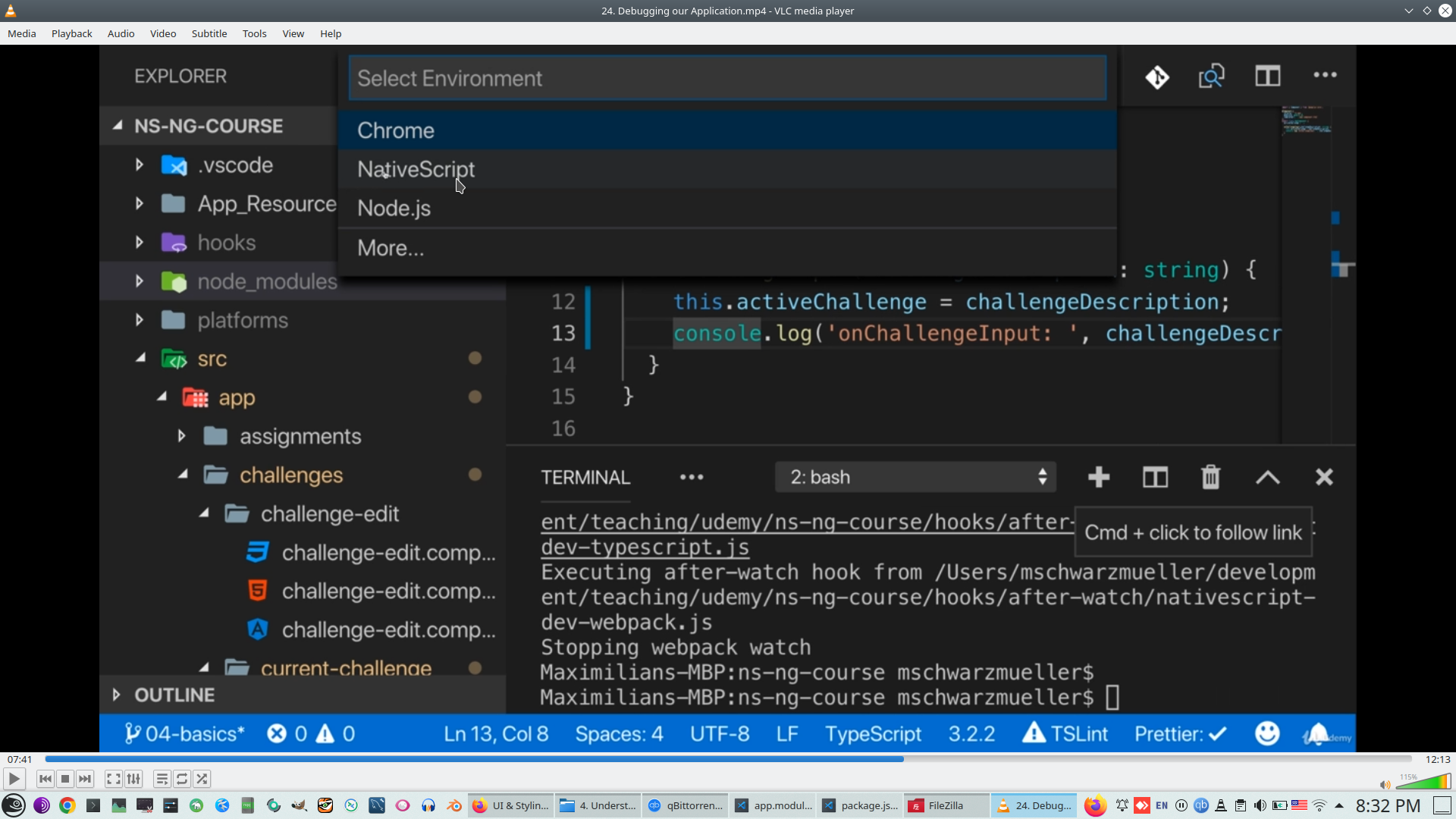Go to previous media track

45,779
